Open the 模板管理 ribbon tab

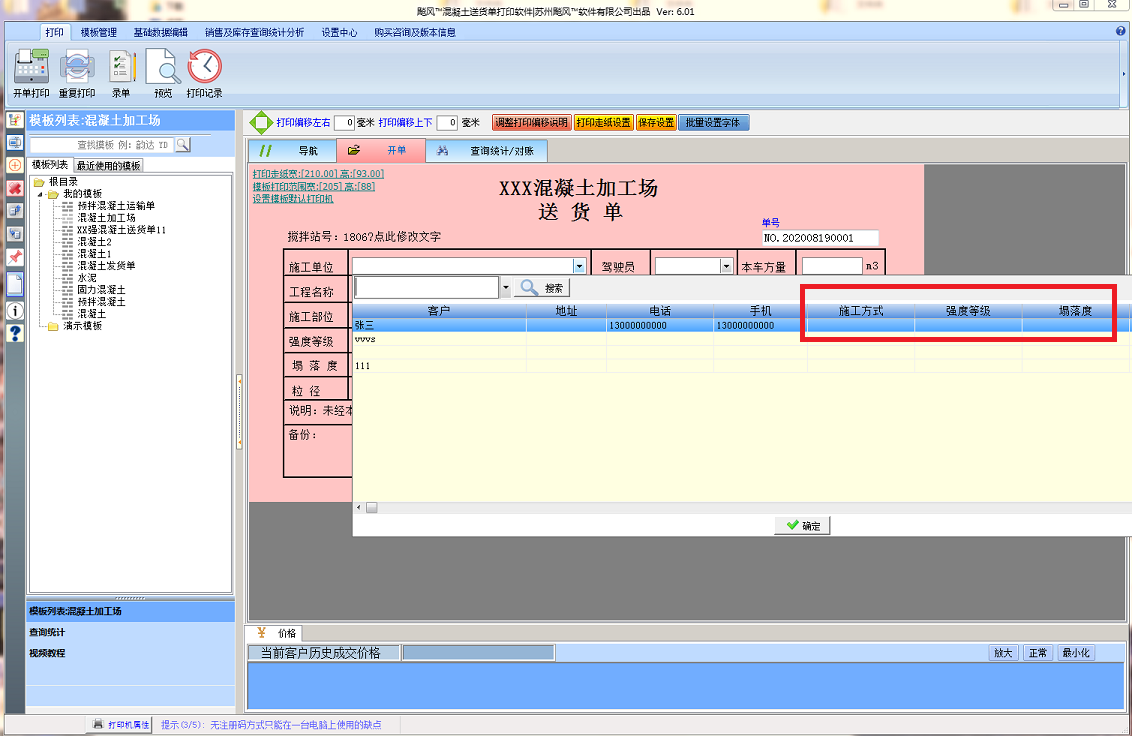point(99,32)
